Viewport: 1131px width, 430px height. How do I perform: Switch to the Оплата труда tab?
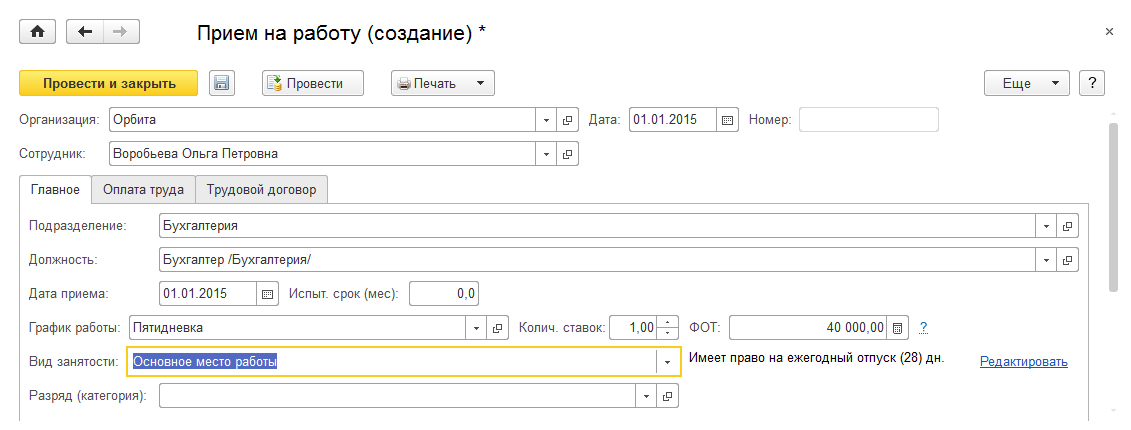pos(143,189)
